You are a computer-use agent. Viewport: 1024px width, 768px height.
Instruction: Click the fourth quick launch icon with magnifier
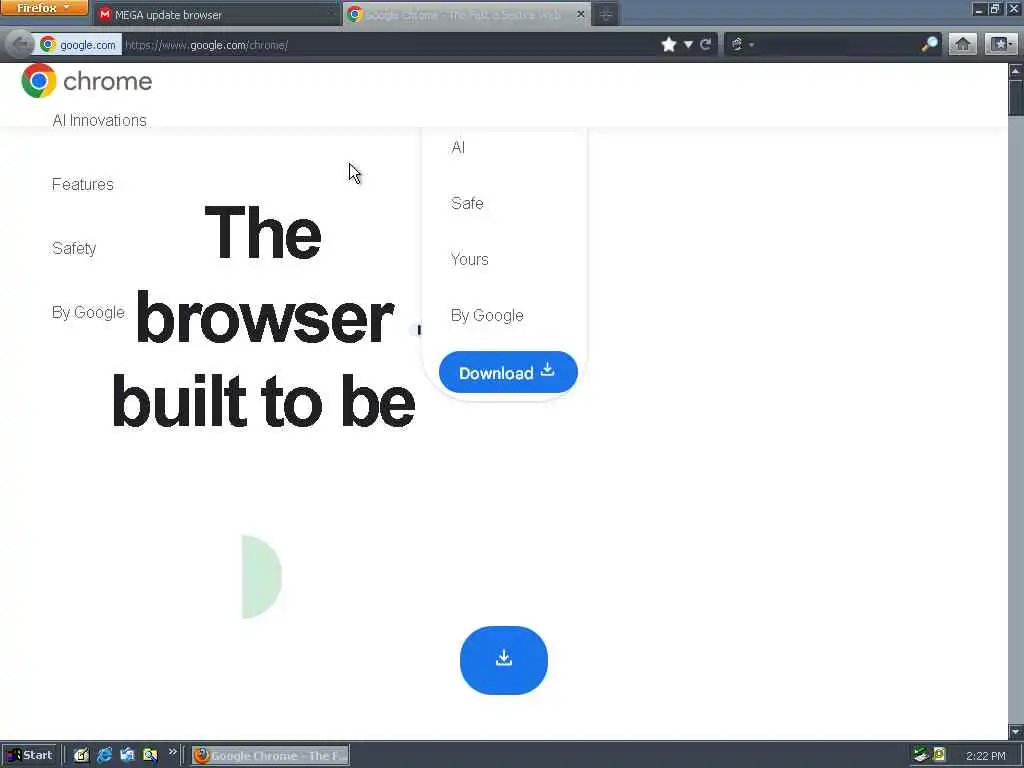coord(150,755)
